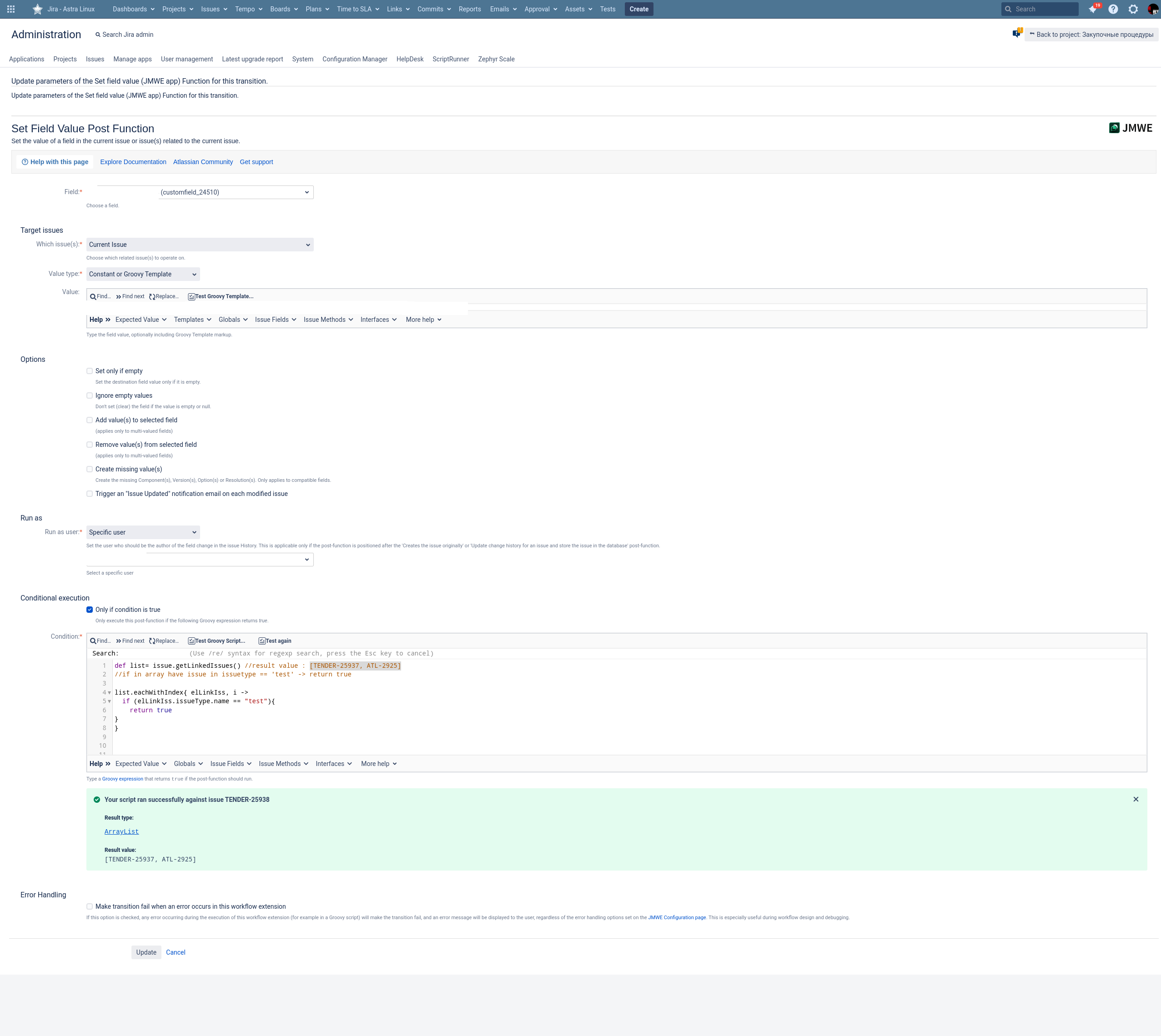Open the Value type dropdown
The height and width of the screenshot is (1036, 1161).
coord(143,275)
